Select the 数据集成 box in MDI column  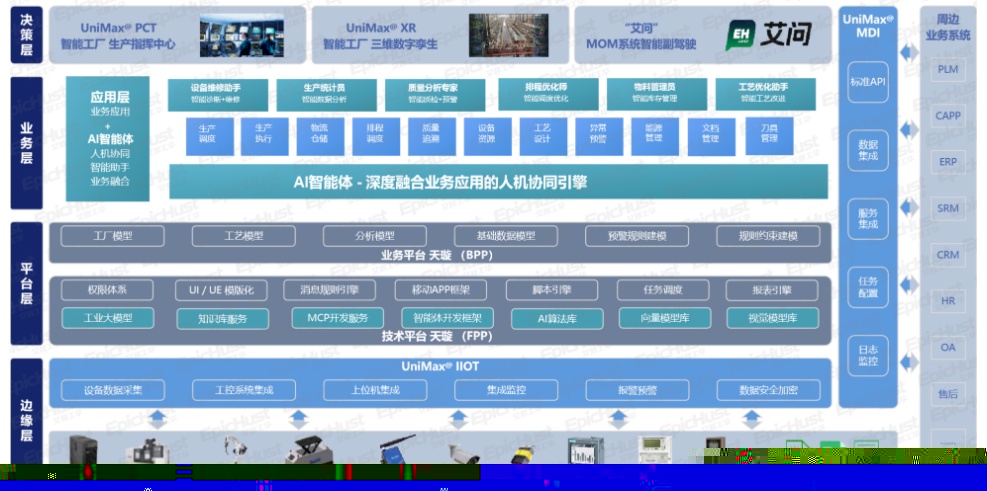867,152
